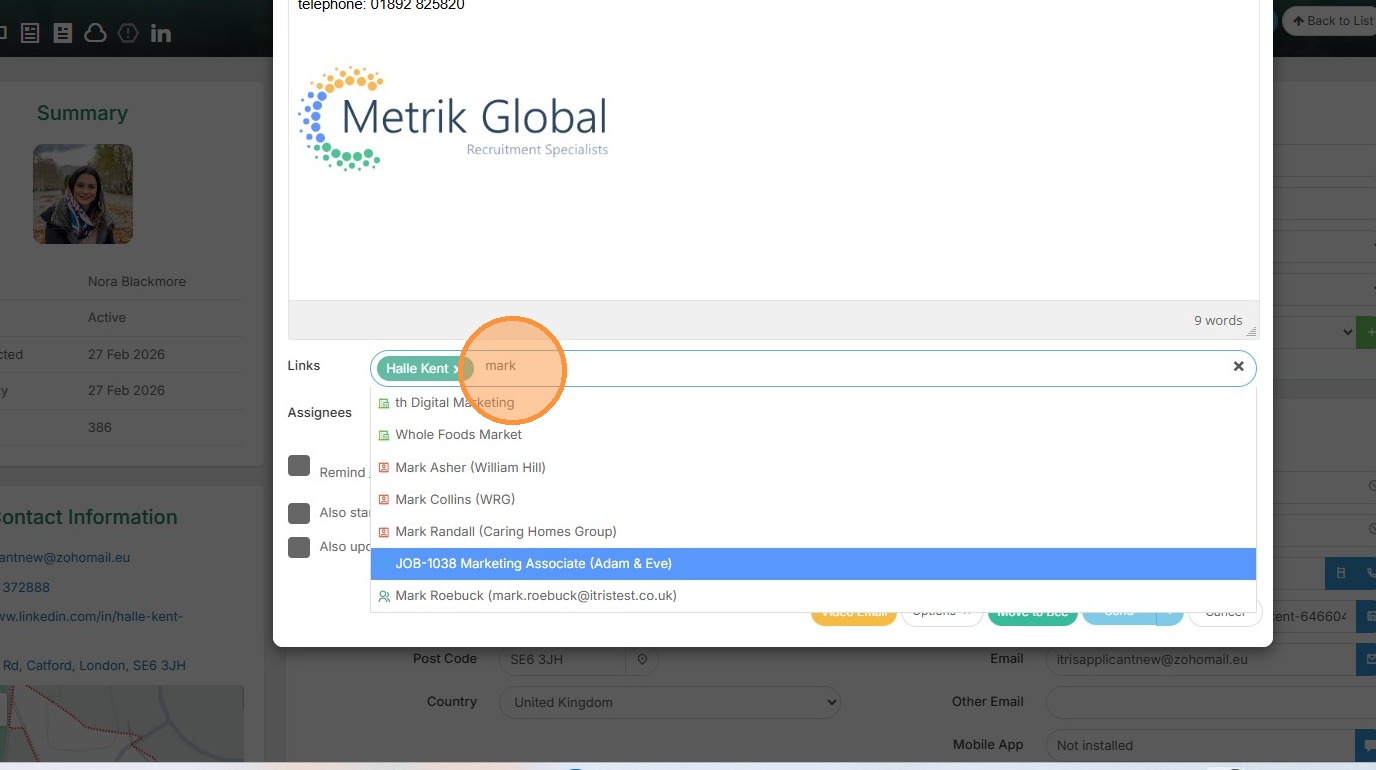The image size is (1376, 770).
Task: Open the Country dropdown showing United Kingdom
Action: [670, 702]
